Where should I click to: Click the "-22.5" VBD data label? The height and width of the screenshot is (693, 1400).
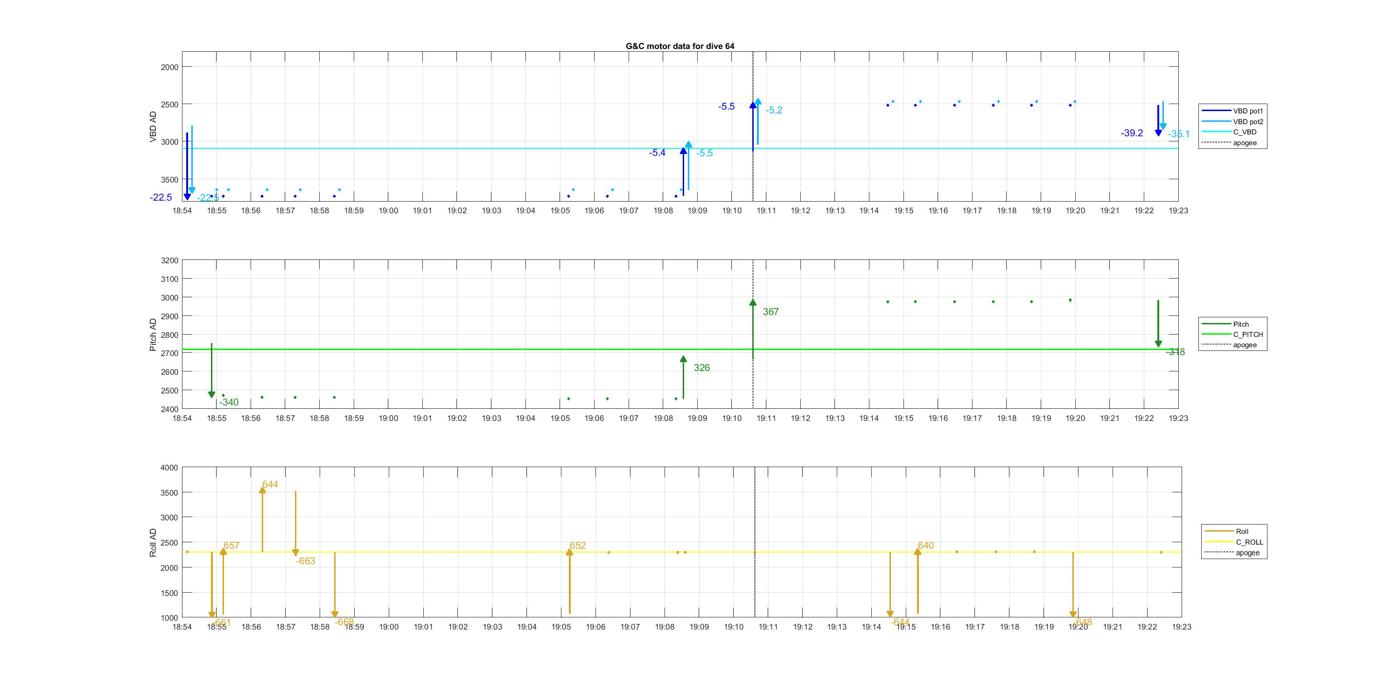161,198
